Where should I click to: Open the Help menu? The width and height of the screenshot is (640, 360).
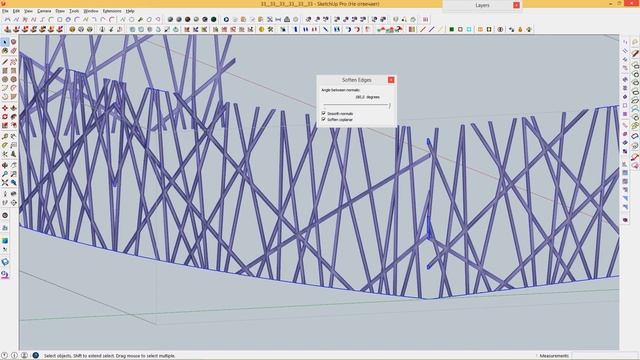130,11
